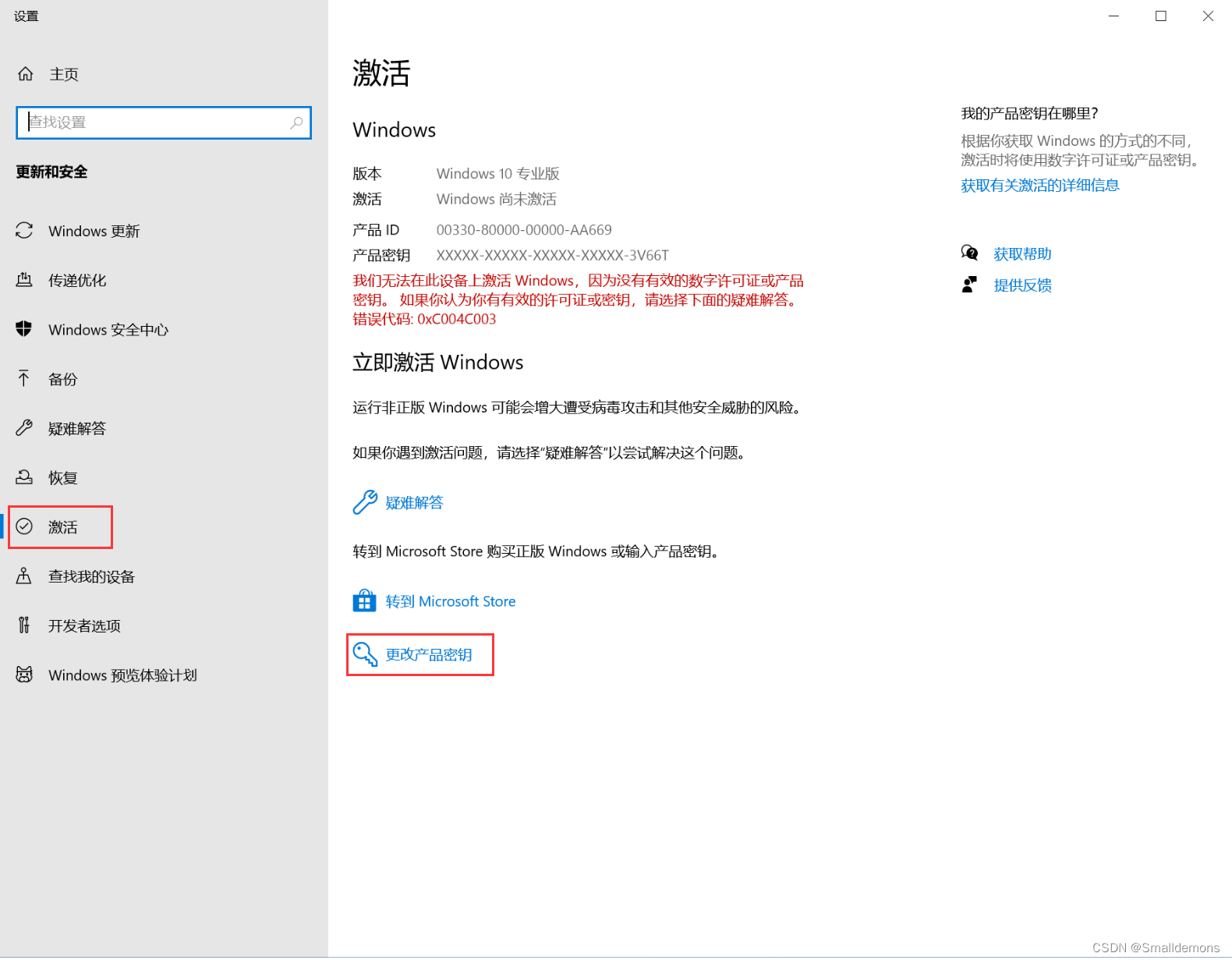Click the Home house icon
1232x960 pixels.
click(25, 74)
